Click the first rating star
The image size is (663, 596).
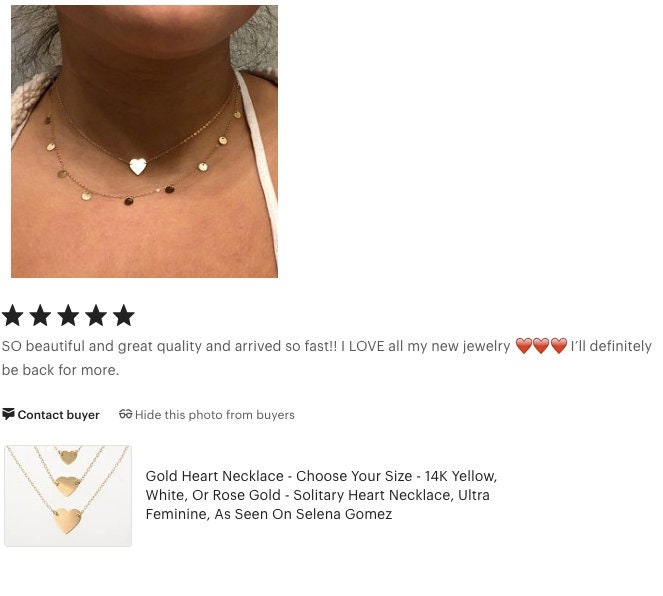[x=12, y=315]
